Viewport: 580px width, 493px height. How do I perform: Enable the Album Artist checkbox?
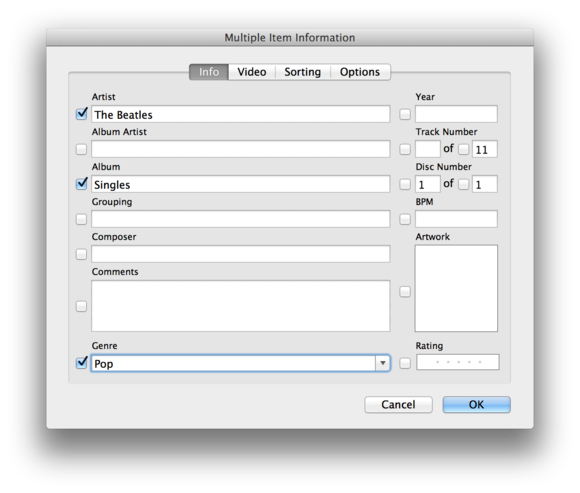pyautogui.click(x=81, y=149)
